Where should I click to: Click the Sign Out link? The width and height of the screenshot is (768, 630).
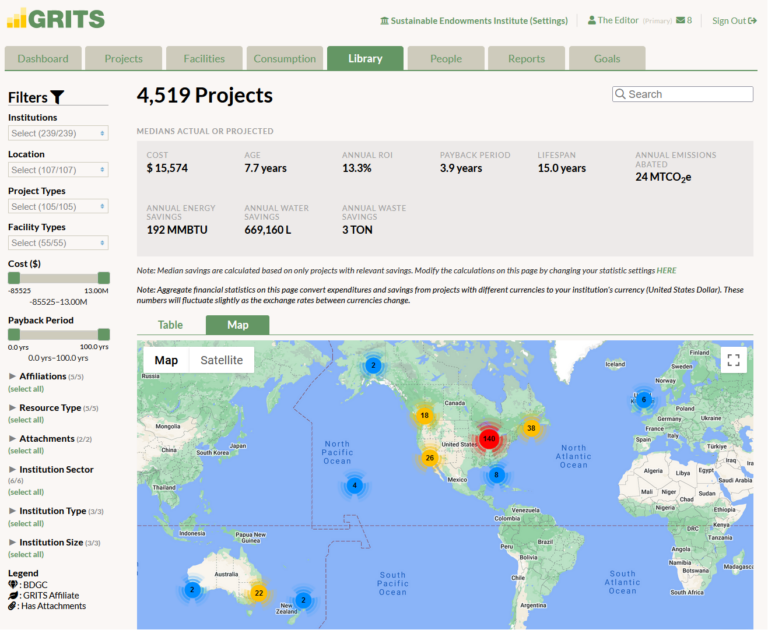tap(734, 20)
